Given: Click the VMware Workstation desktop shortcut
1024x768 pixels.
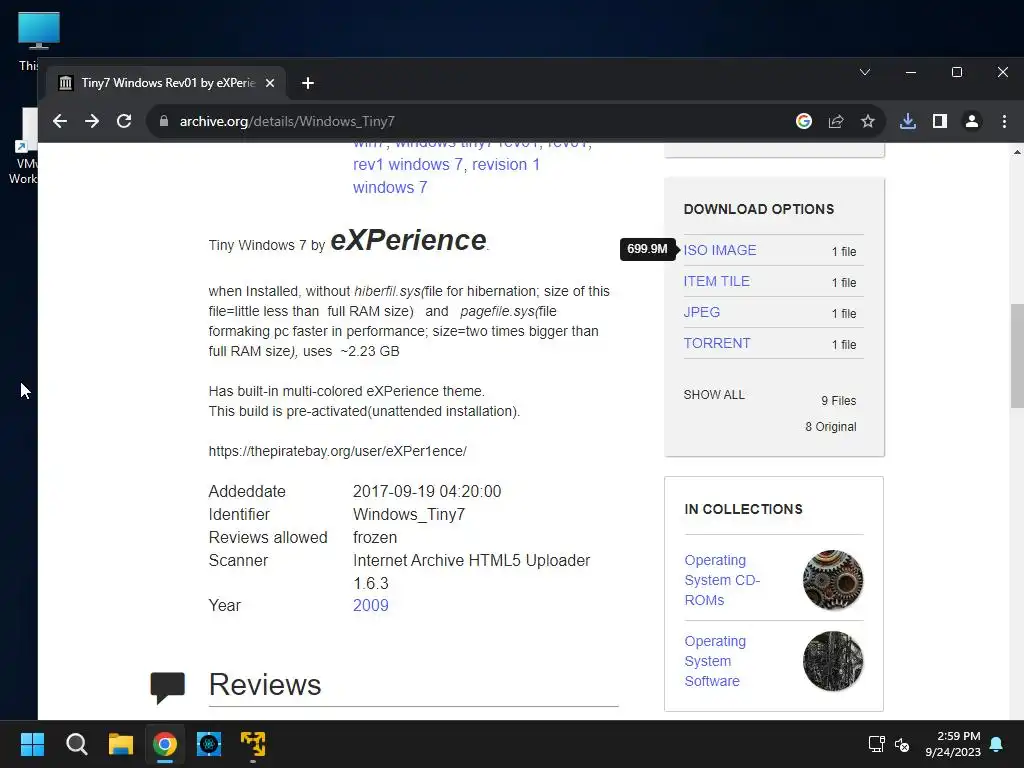Looking at the screenshot, I should pos(24,146).
